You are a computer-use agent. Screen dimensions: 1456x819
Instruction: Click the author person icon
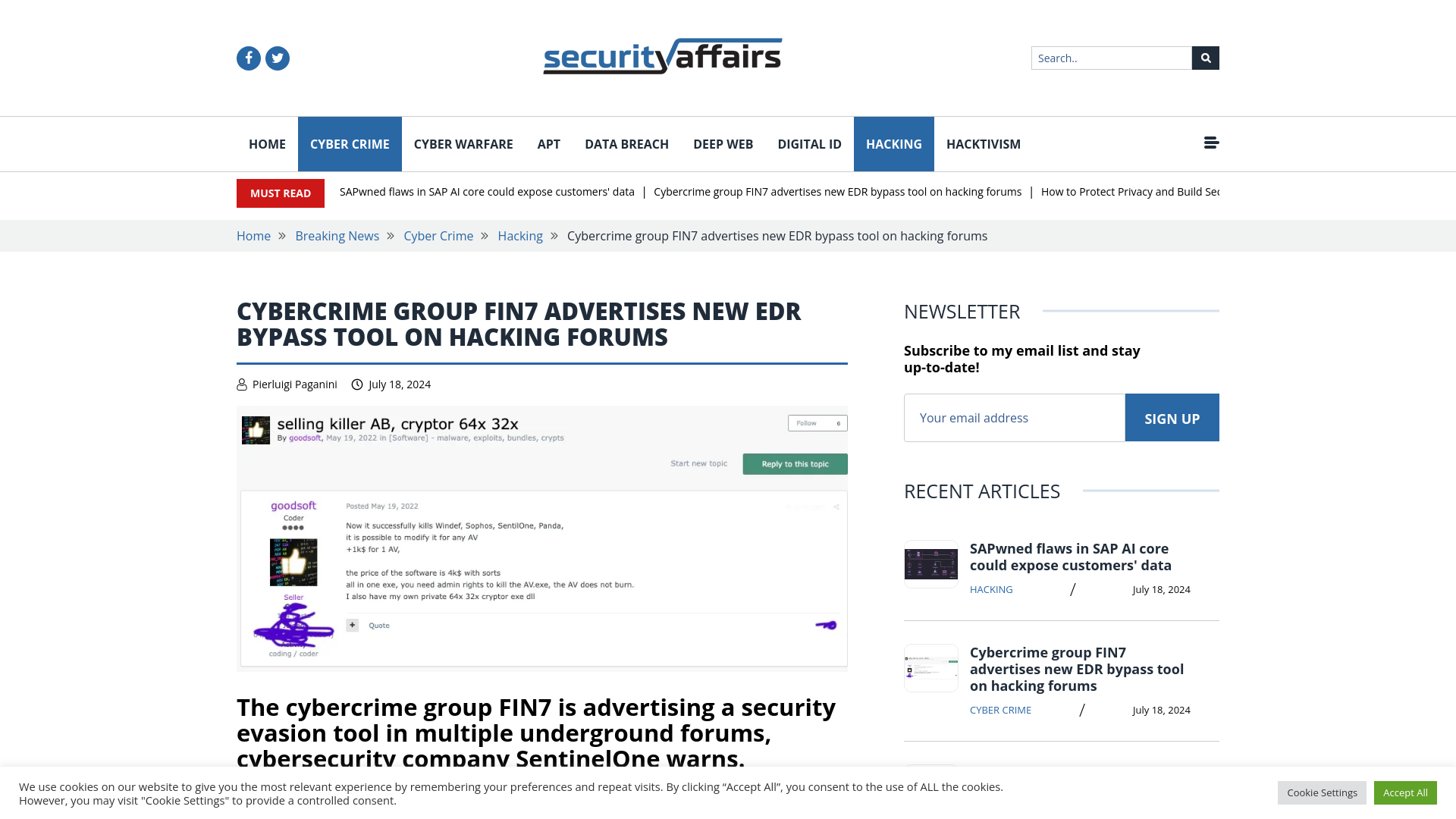pyautogui.click(x=242, y=384)
